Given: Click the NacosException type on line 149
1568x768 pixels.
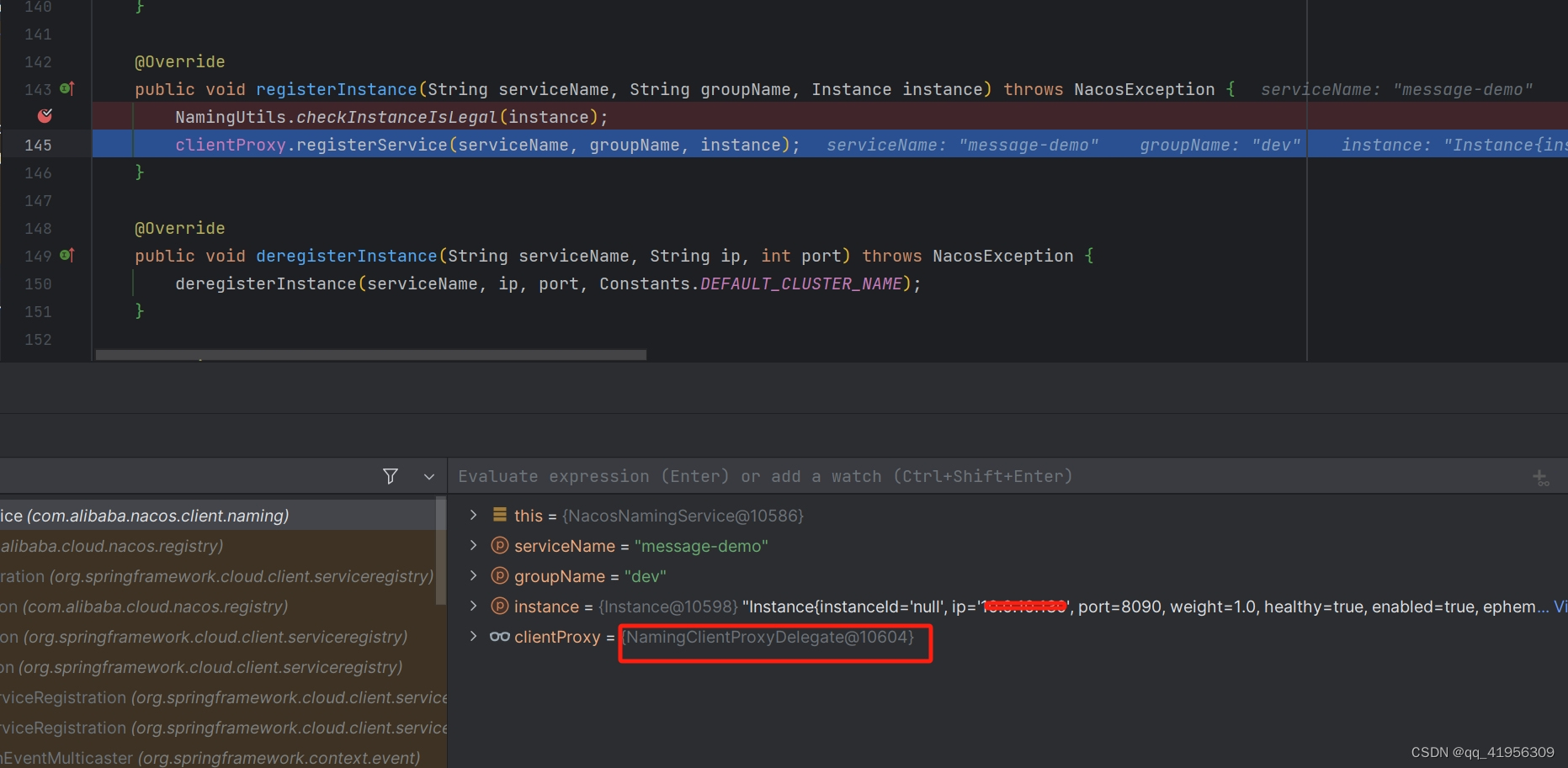Looking at the screenshot, I should (1002, 256).
